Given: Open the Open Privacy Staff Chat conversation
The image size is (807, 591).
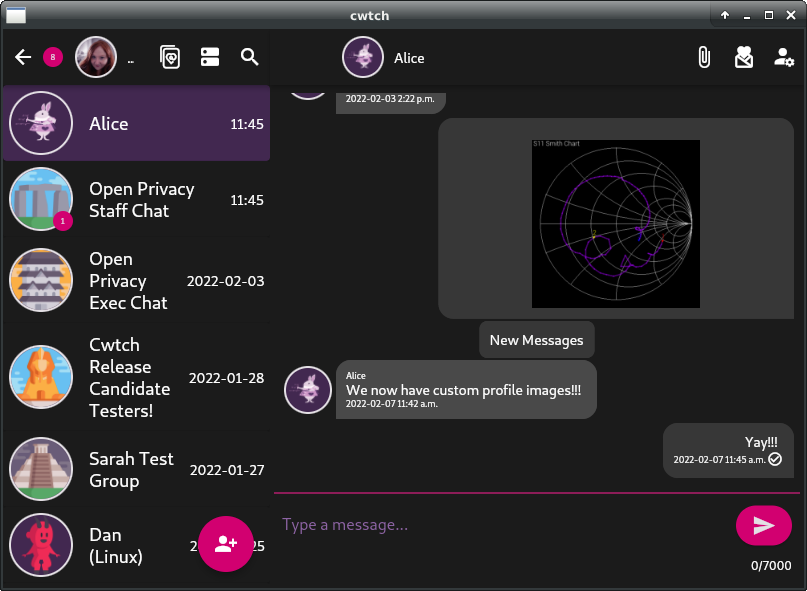Looking at the screenshot, I should point(136,199).
